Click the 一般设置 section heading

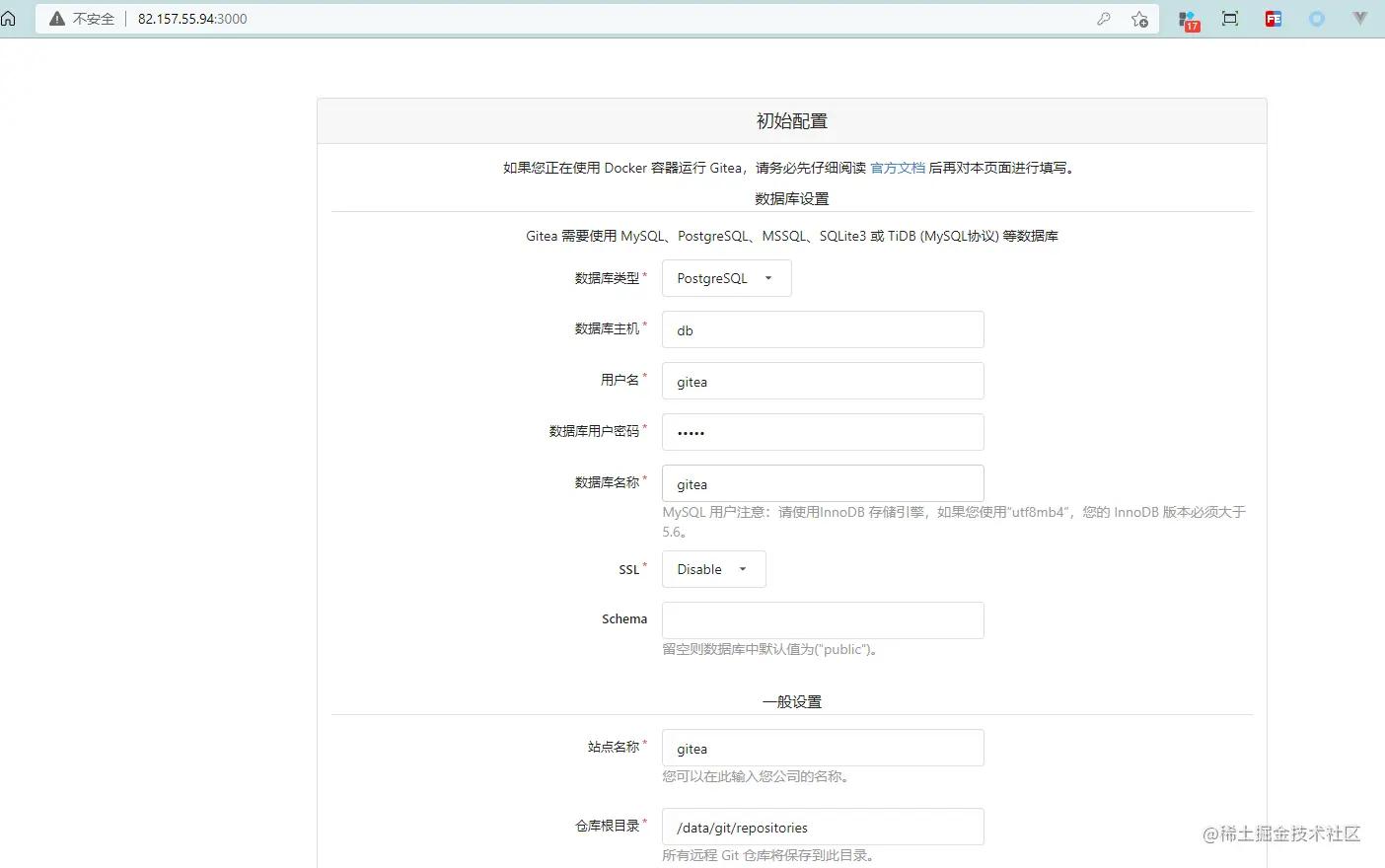(x=792, y=701)
